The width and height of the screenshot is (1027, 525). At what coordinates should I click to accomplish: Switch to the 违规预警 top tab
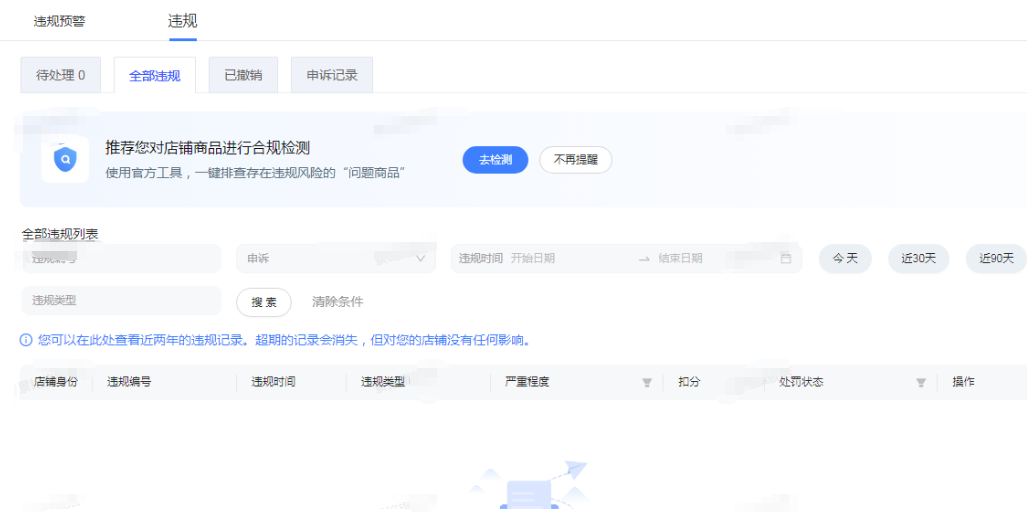[x=60, y=21]
